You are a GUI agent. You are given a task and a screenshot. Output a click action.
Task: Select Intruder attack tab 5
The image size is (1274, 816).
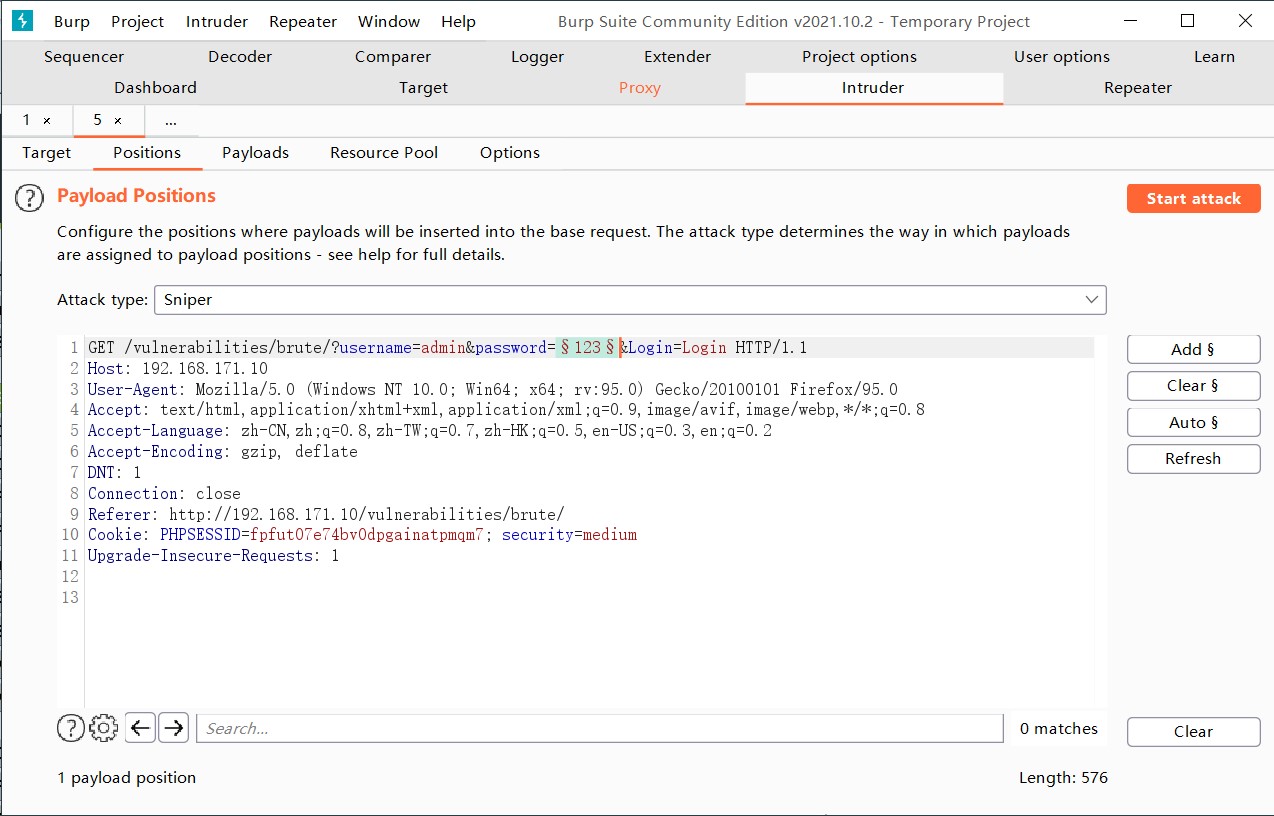coord(98,120)
